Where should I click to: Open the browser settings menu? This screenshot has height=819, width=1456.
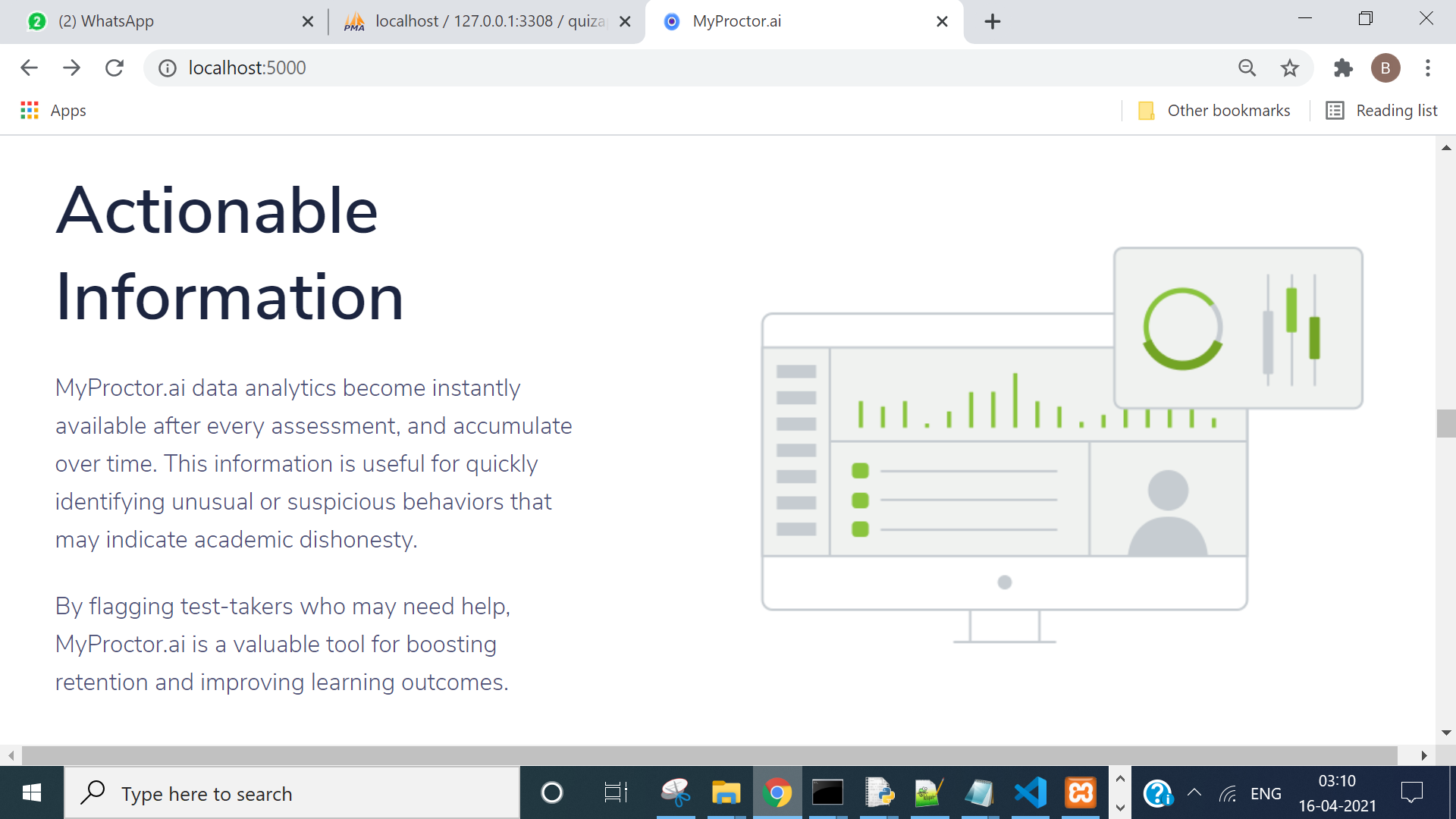click(x=1430, y=67)
